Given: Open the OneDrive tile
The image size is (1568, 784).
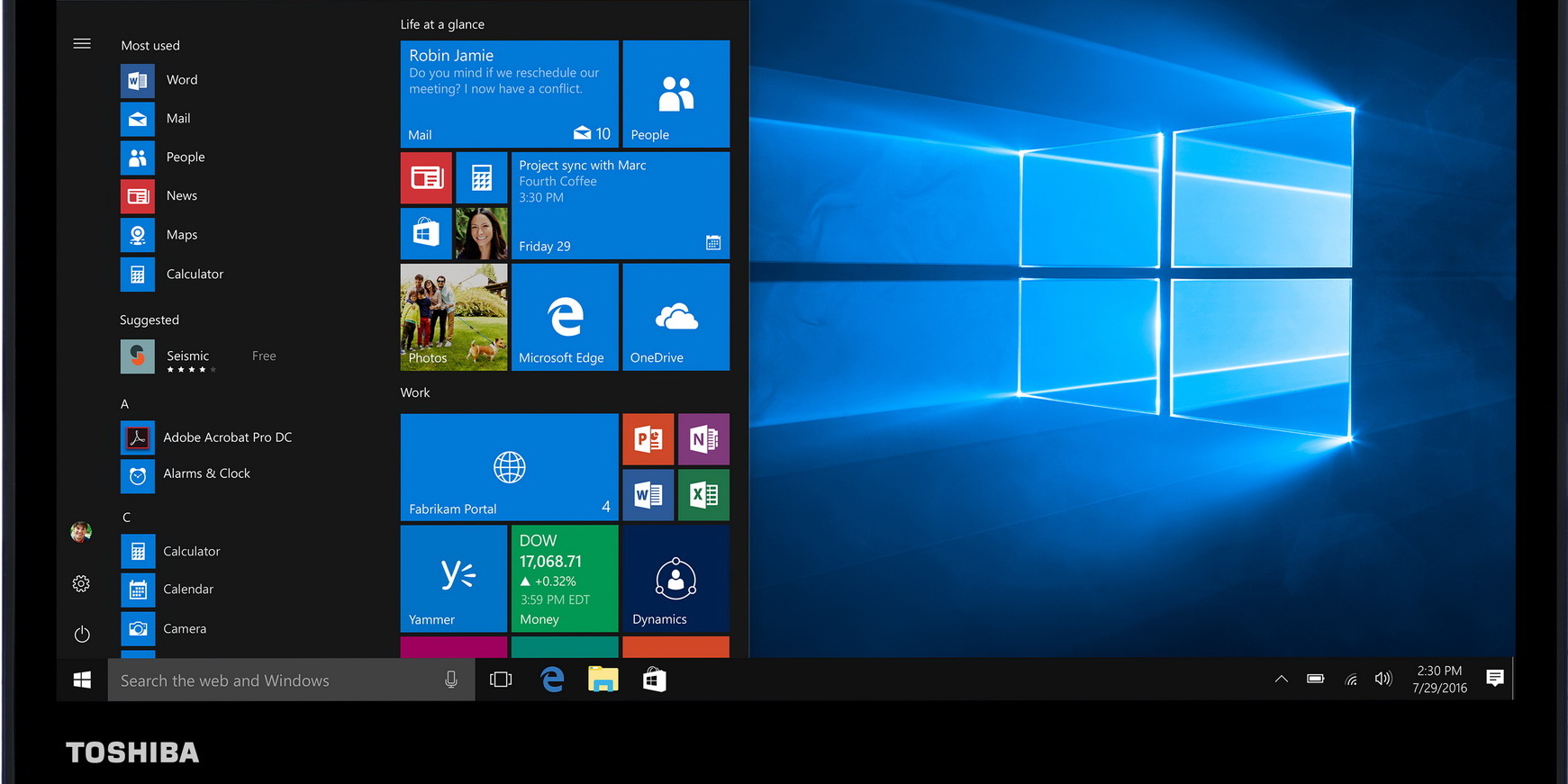Looking at the screenshot, I should (676, 317).
